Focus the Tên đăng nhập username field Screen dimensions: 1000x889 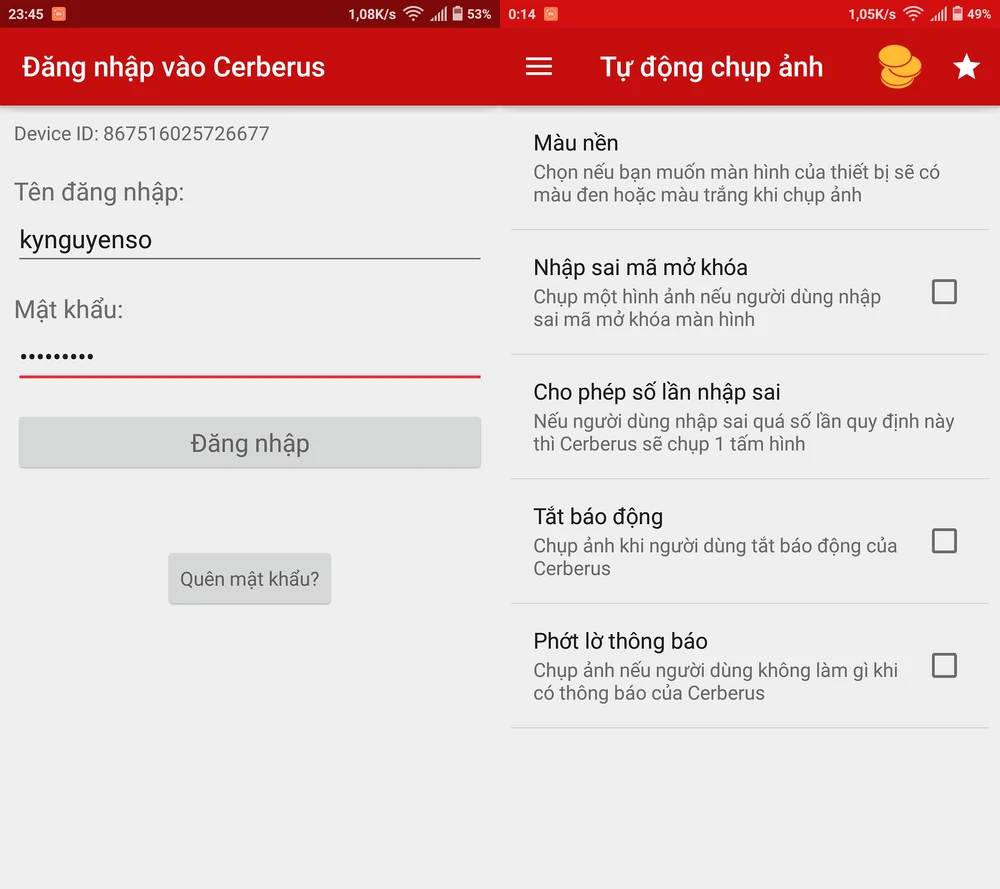249,240
